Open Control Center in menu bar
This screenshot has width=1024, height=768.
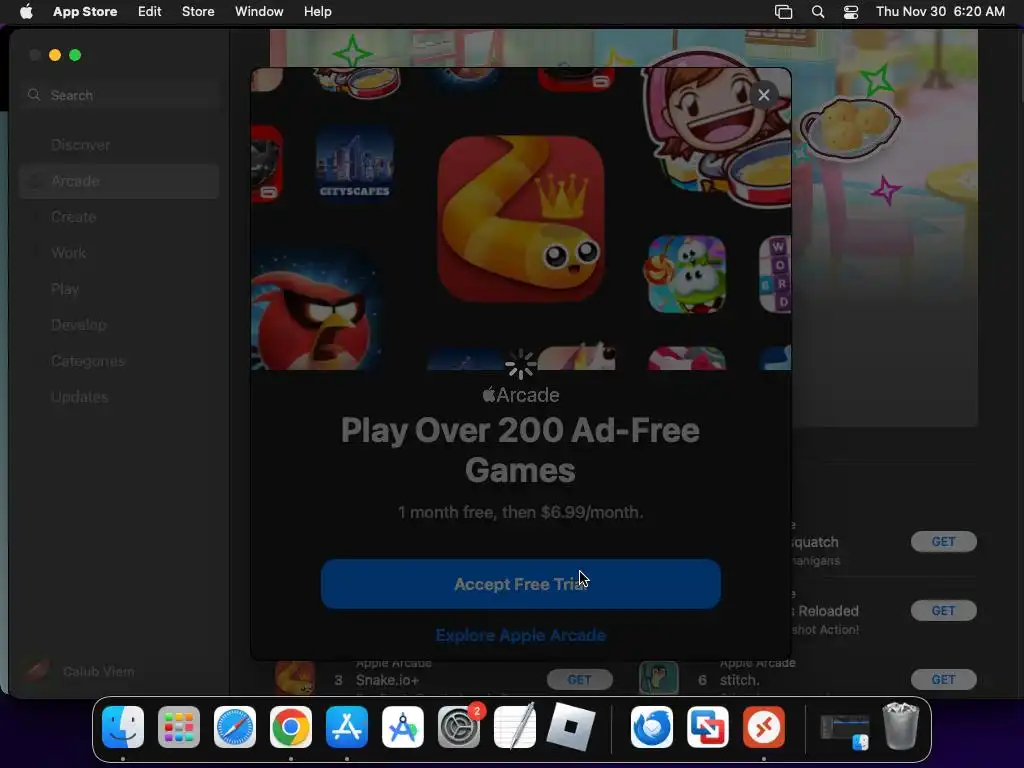point(851,12)
